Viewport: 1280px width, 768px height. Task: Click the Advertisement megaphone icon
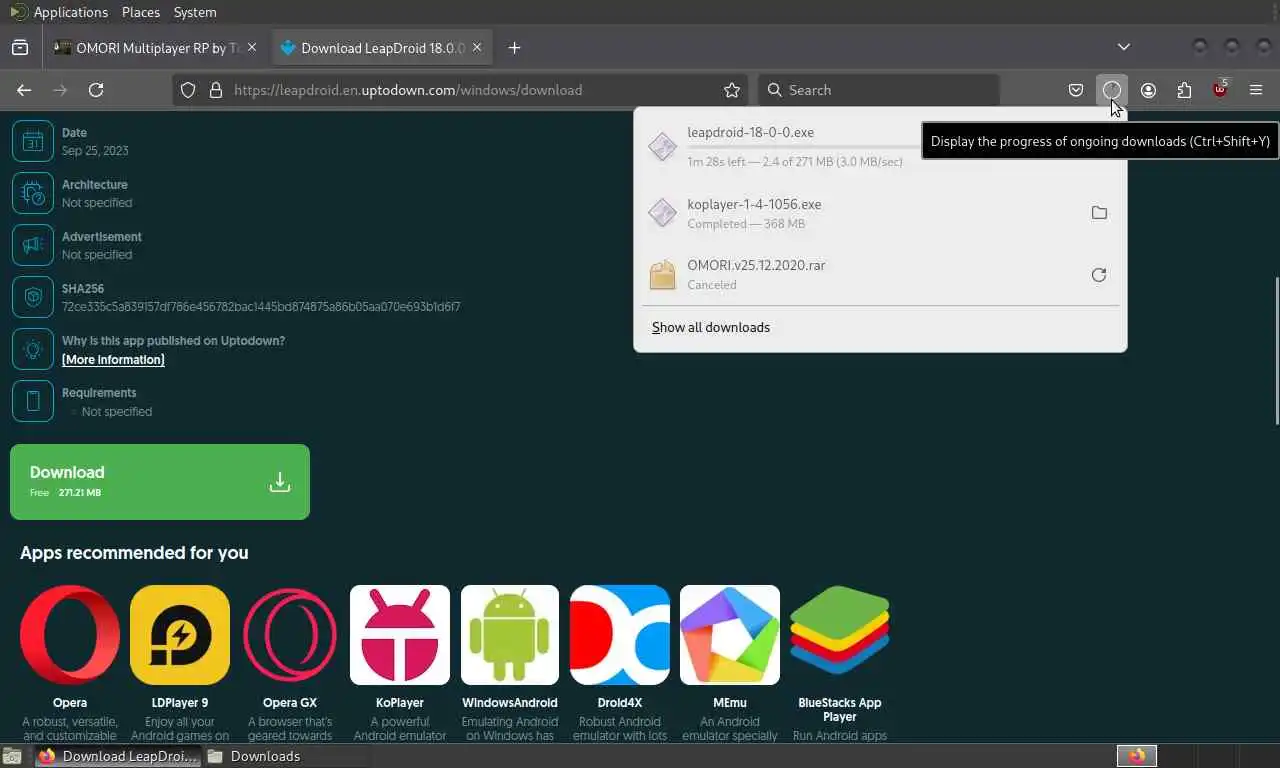[33, 245]
